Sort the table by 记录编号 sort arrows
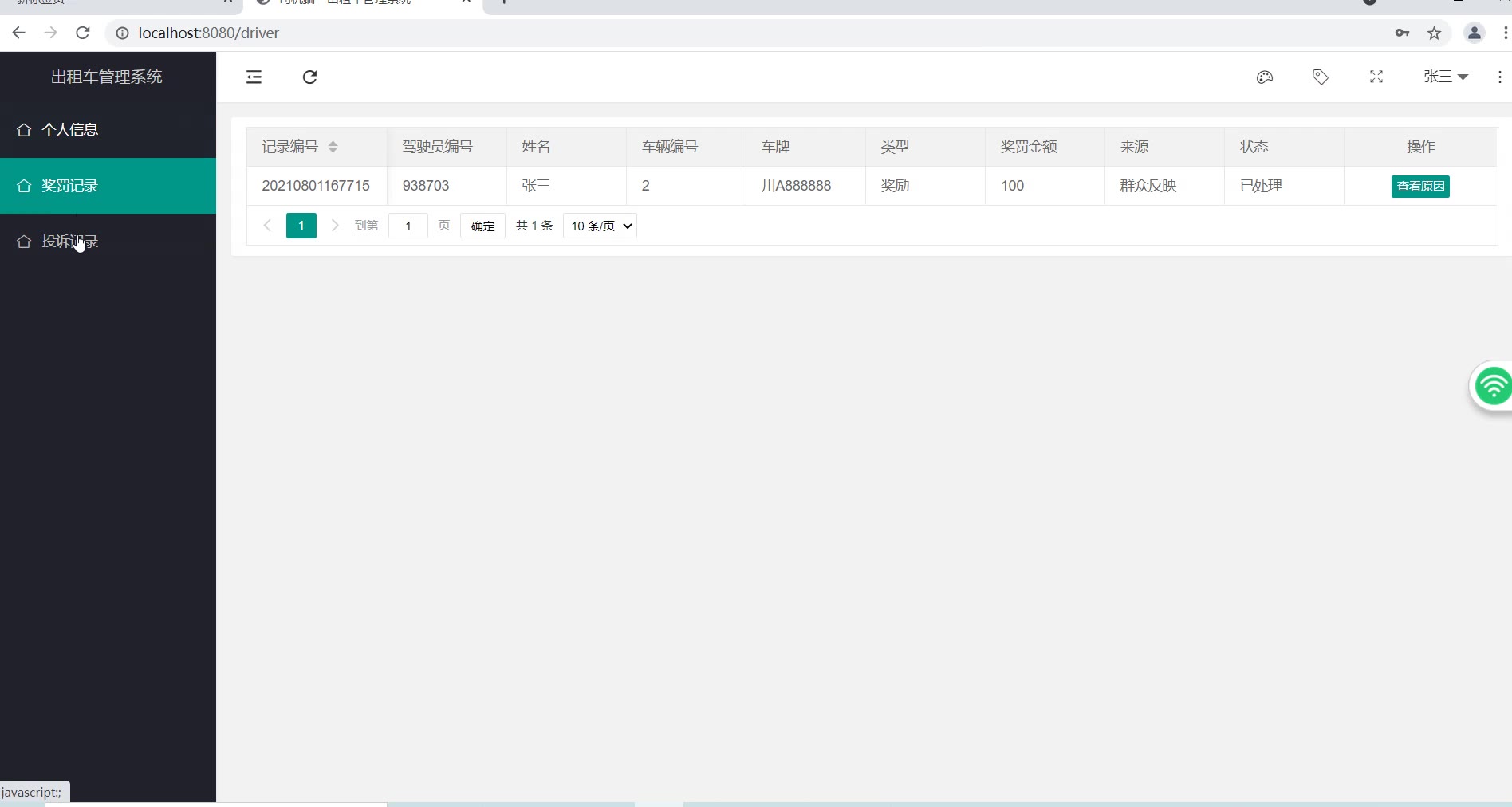The width and height of the screenshot is (1512, 807). [x=333, y=147]
